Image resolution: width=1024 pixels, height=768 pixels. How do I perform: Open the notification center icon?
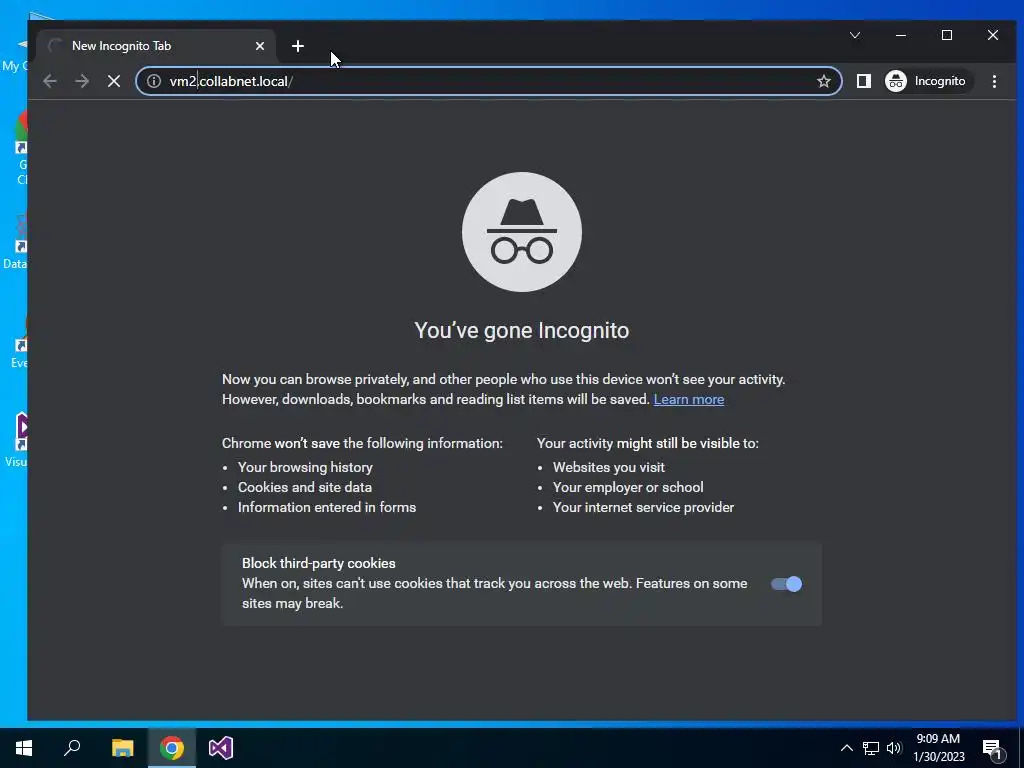[993, 748]
